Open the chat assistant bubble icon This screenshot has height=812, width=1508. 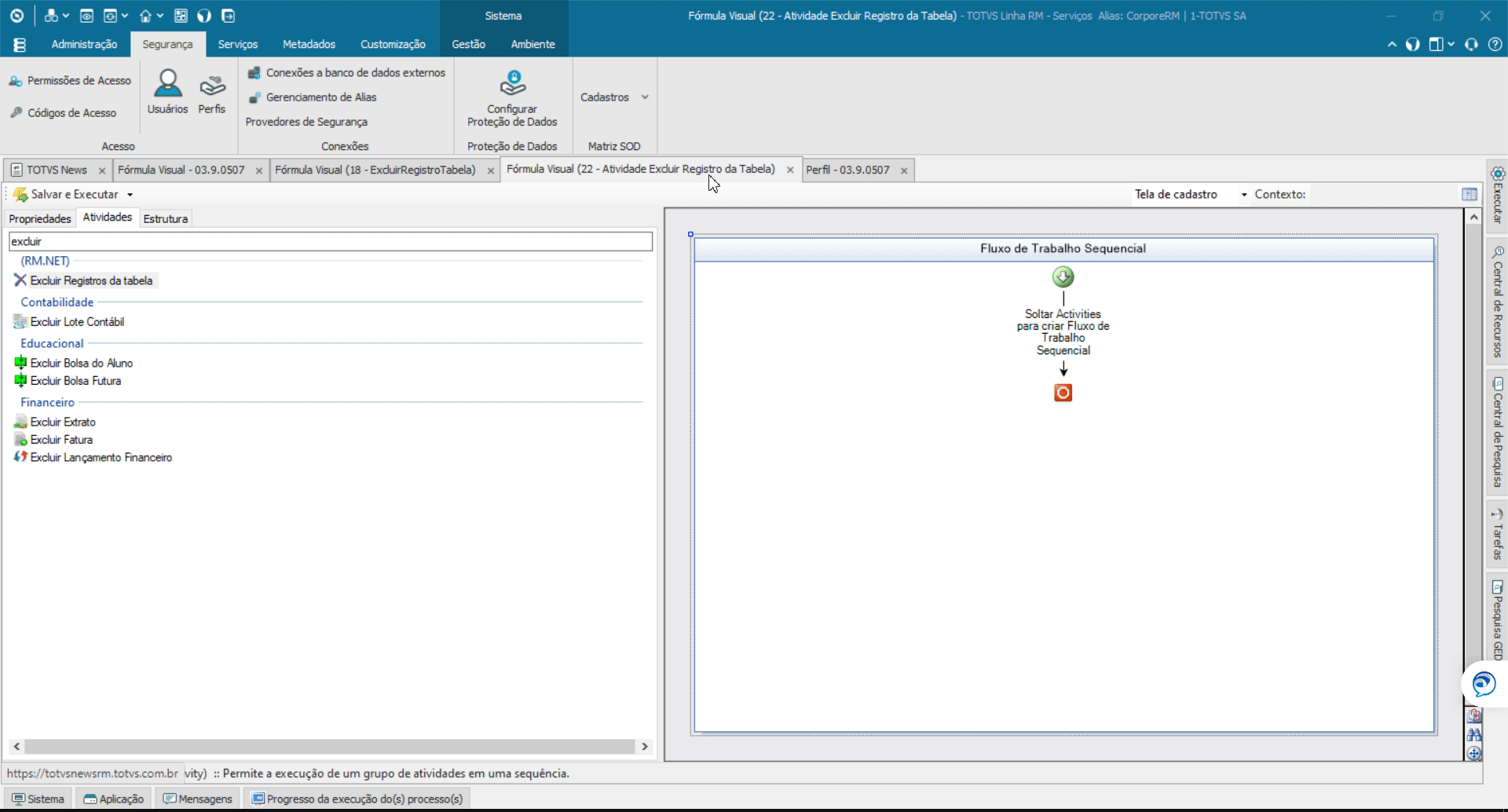coord(1484,684)
